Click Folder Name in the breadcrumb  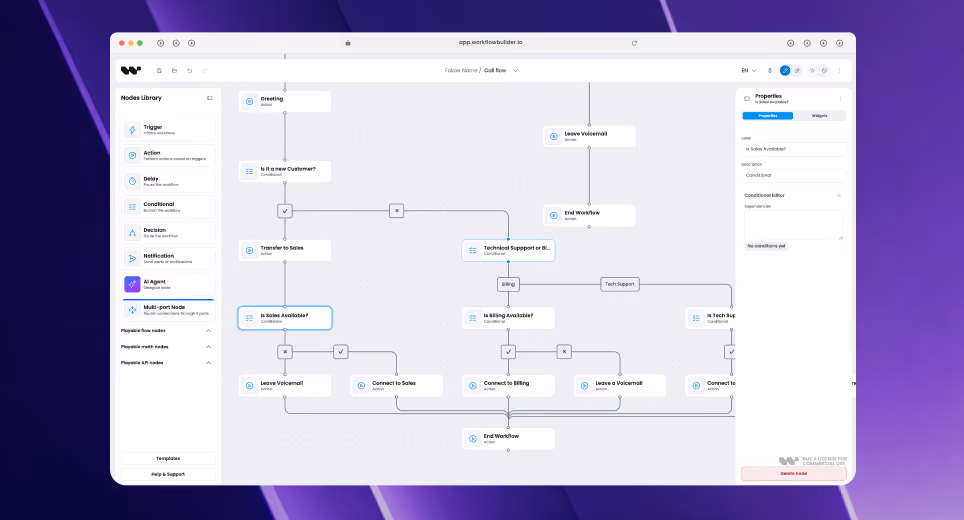click(x=461, y=71)
